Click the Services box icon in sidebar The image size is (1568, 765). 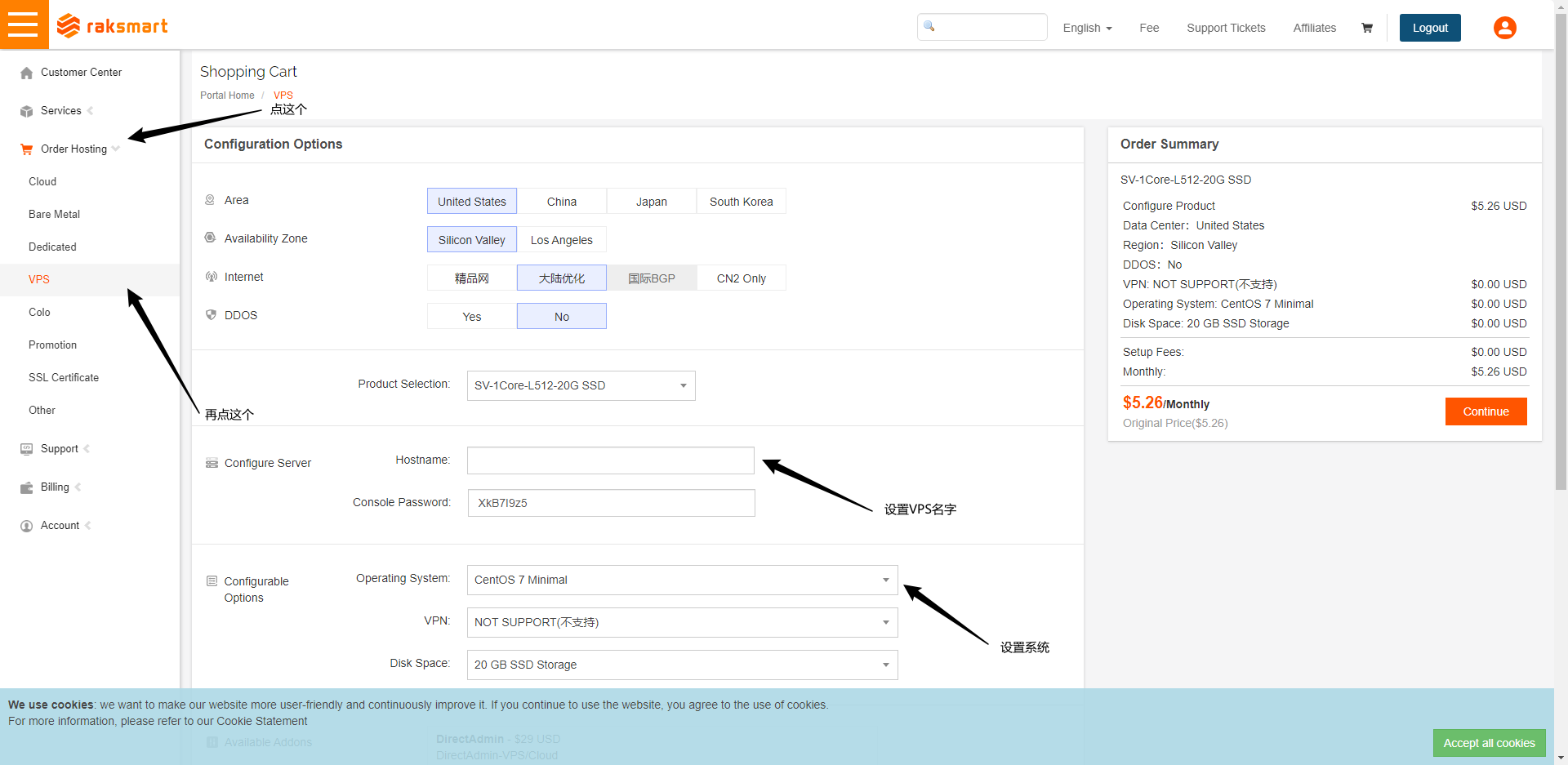pyautogui.click(x=26, y=111)
